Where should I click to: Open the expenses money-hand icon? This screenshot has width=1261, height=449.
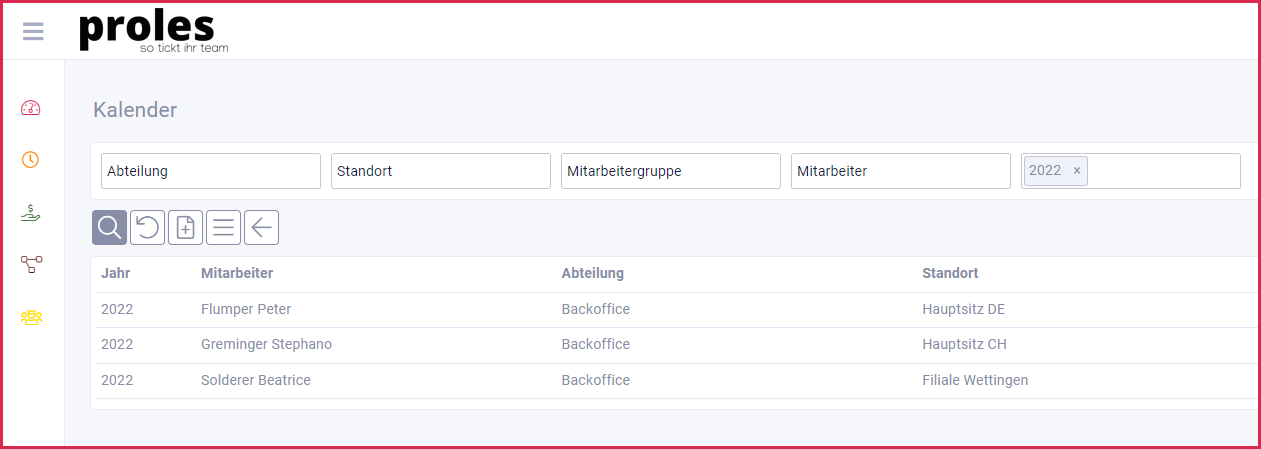click(x=31, y=212)
